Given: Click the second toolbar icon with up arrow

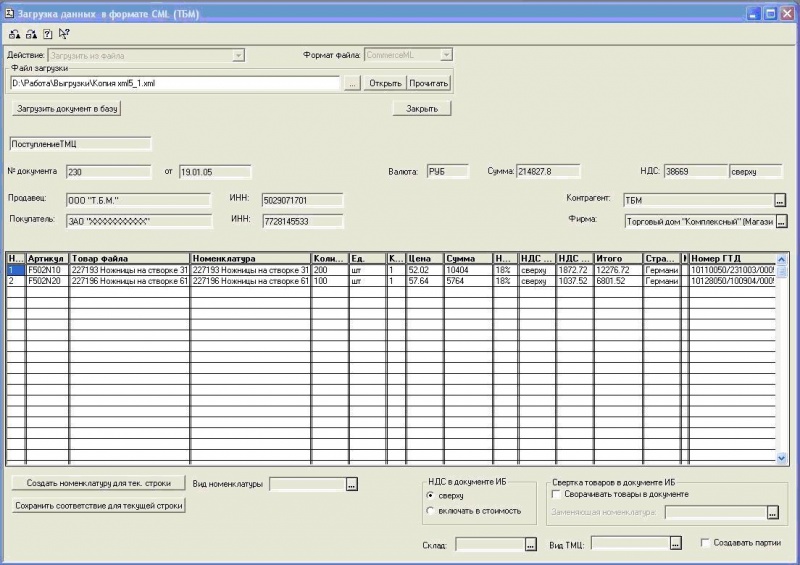Looking at the screenshot, I should (x=31, y=34).
